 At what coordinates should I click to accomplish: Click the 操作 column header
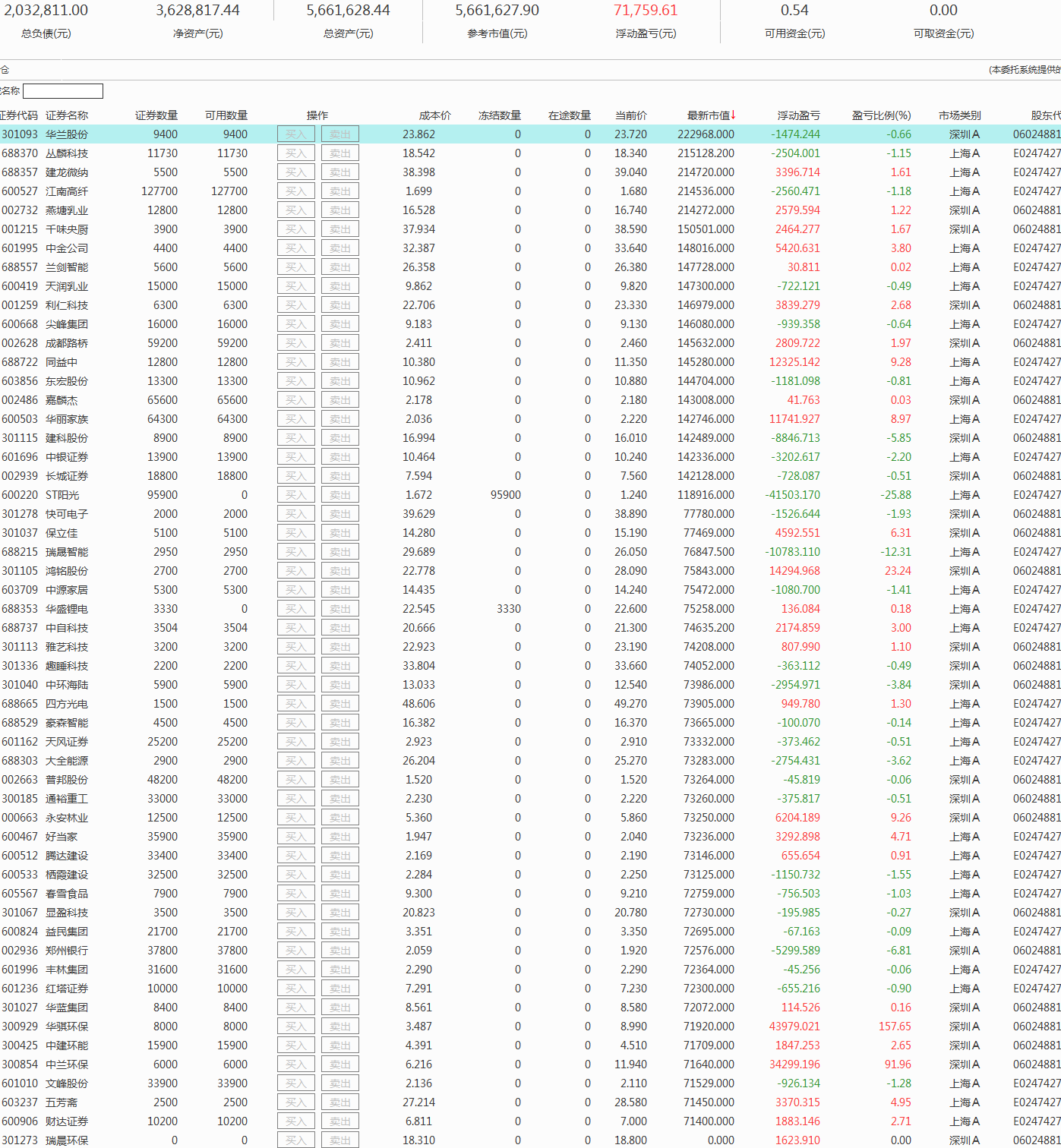(317, 115)
